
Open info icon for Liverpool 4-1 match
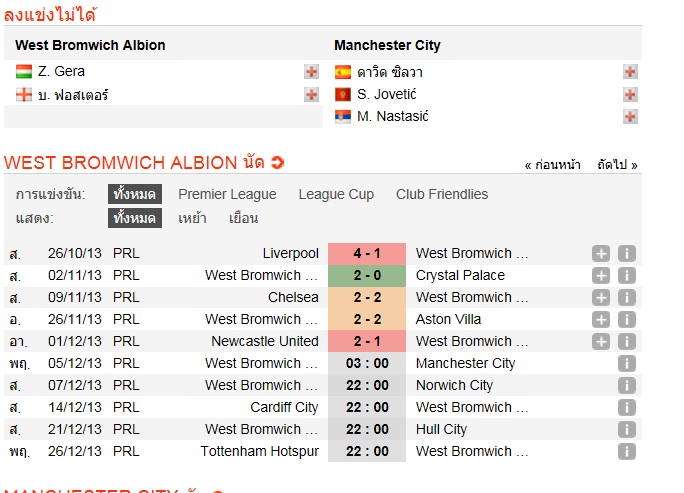(x=627, y=254)
